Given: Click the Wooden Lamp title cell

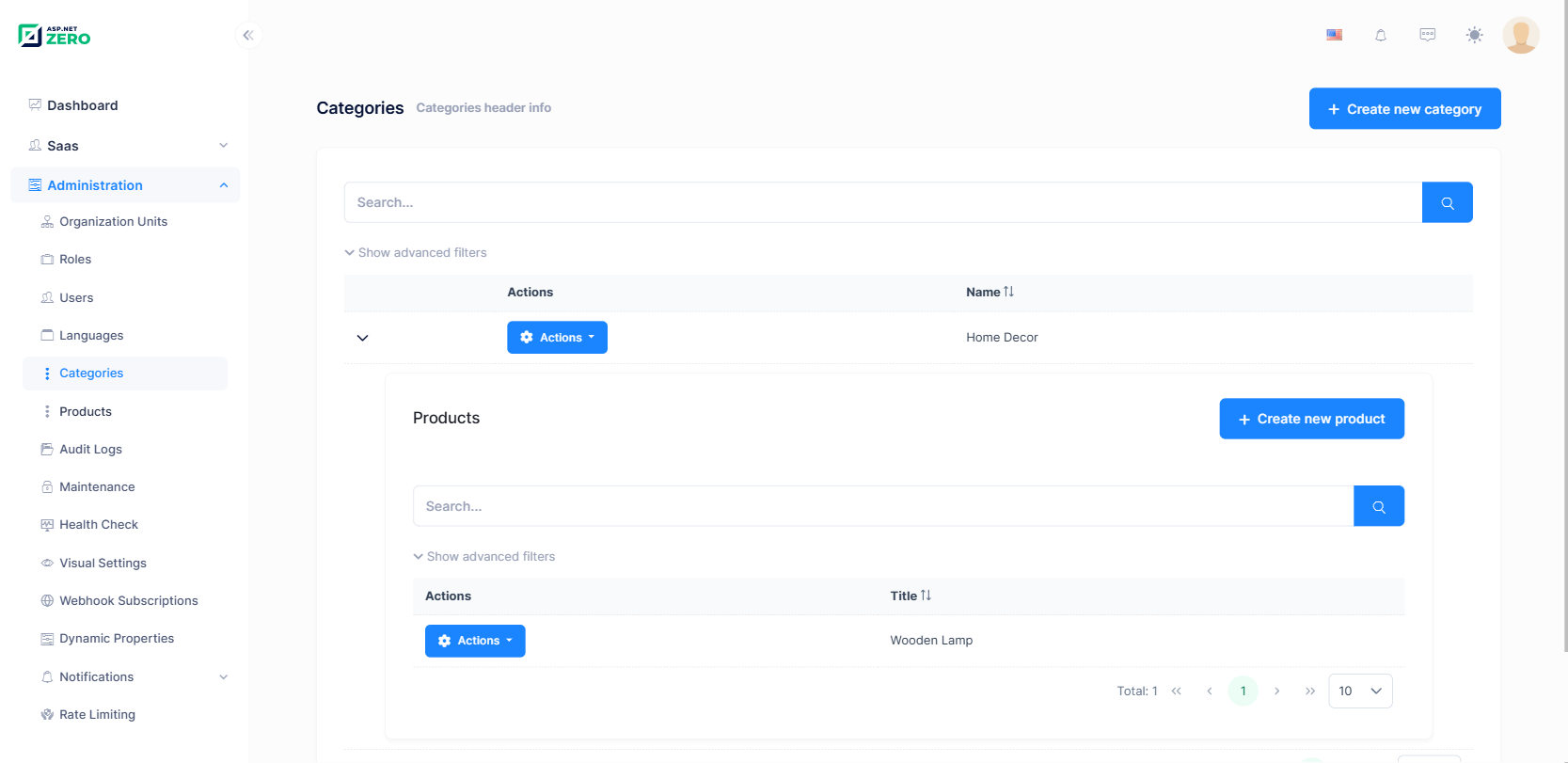Looking at the screenshot, I should [x=931, y=641].
